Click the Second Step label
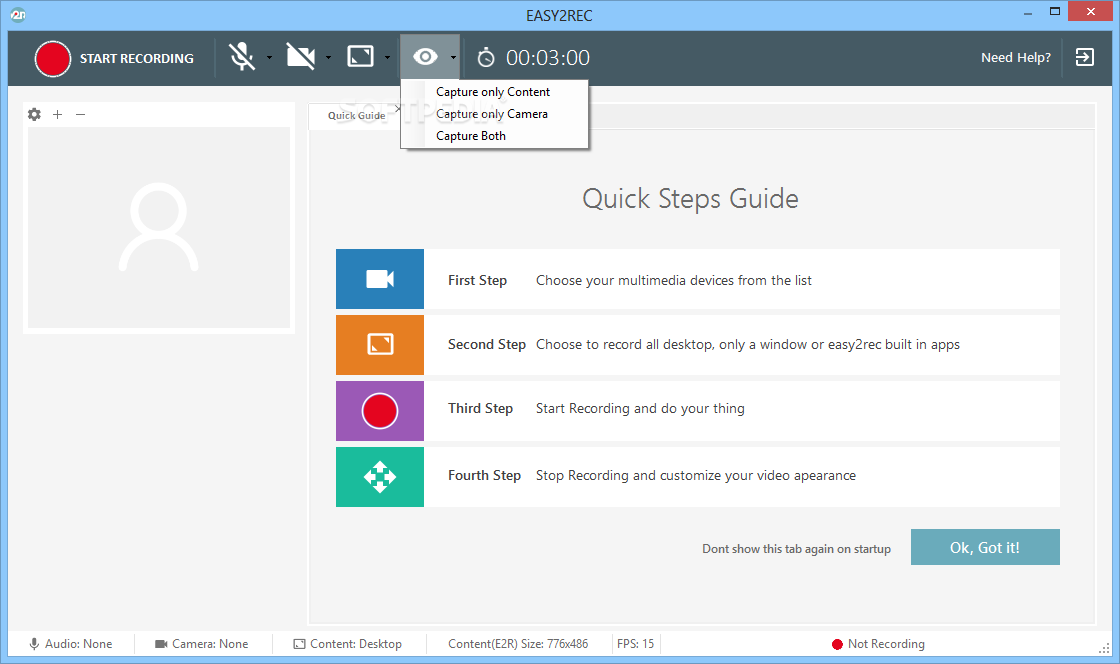The image size is (1120, 664). pyautogui.click(x=486, y=345)
